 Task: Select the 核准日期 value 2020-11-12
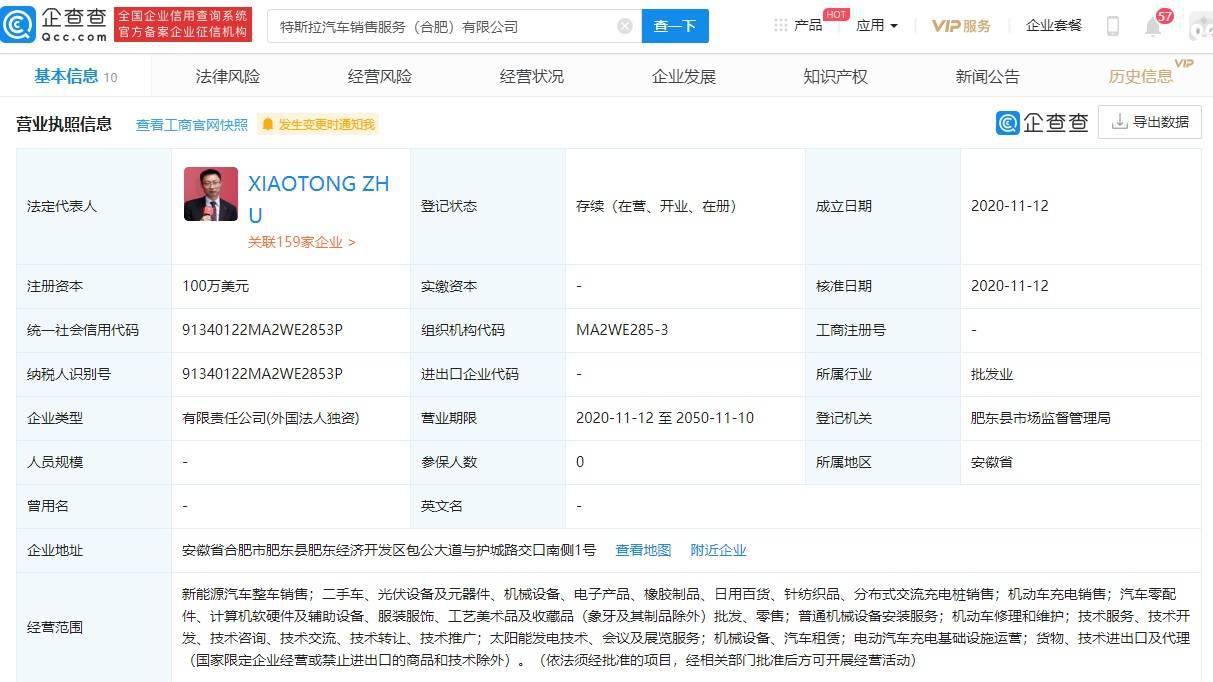point(1009,286)
